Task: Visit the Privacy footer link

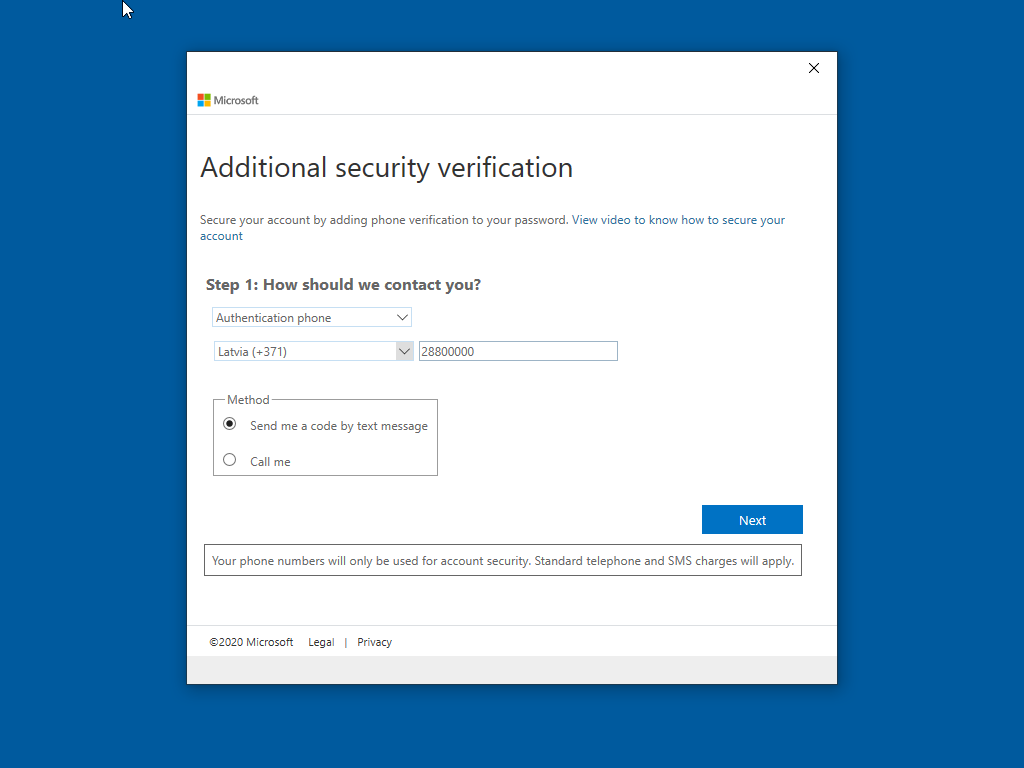Action: (x=374, y=642)
